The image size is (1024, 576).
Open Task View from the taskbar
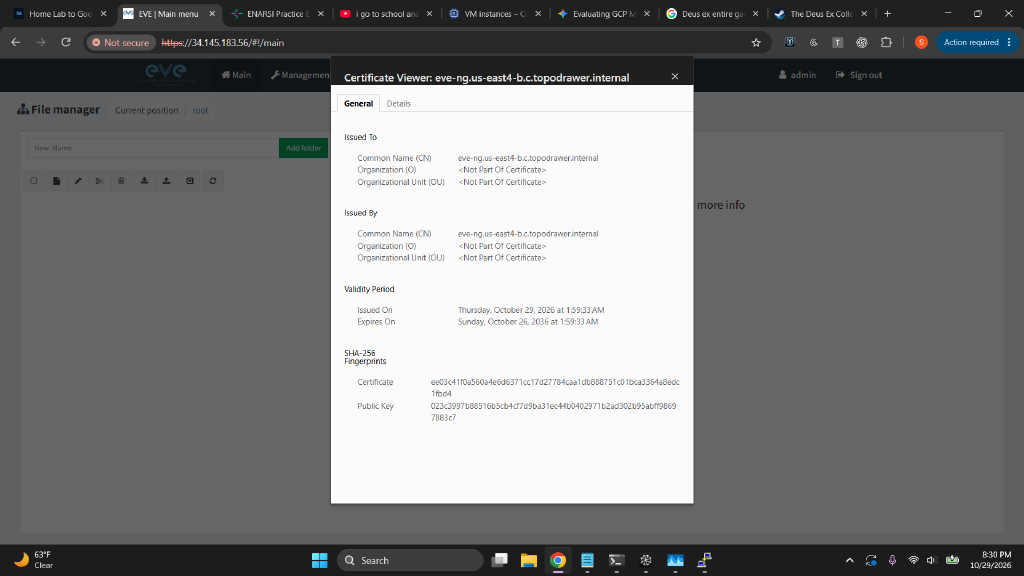[500, 560]
